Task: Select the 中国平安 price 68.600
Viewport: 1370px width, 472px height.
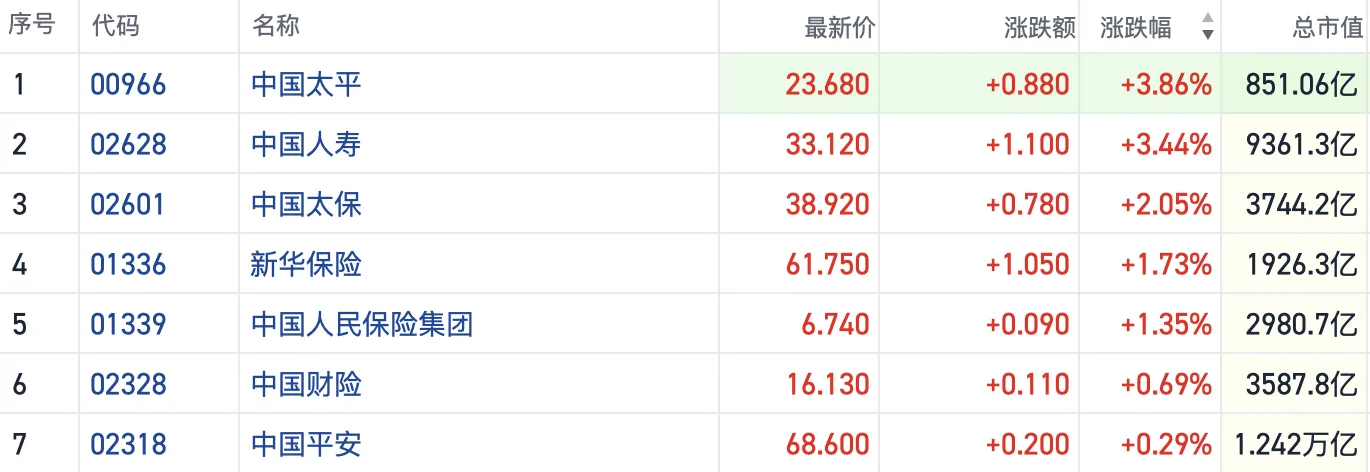Action: [x=827, y=444]
